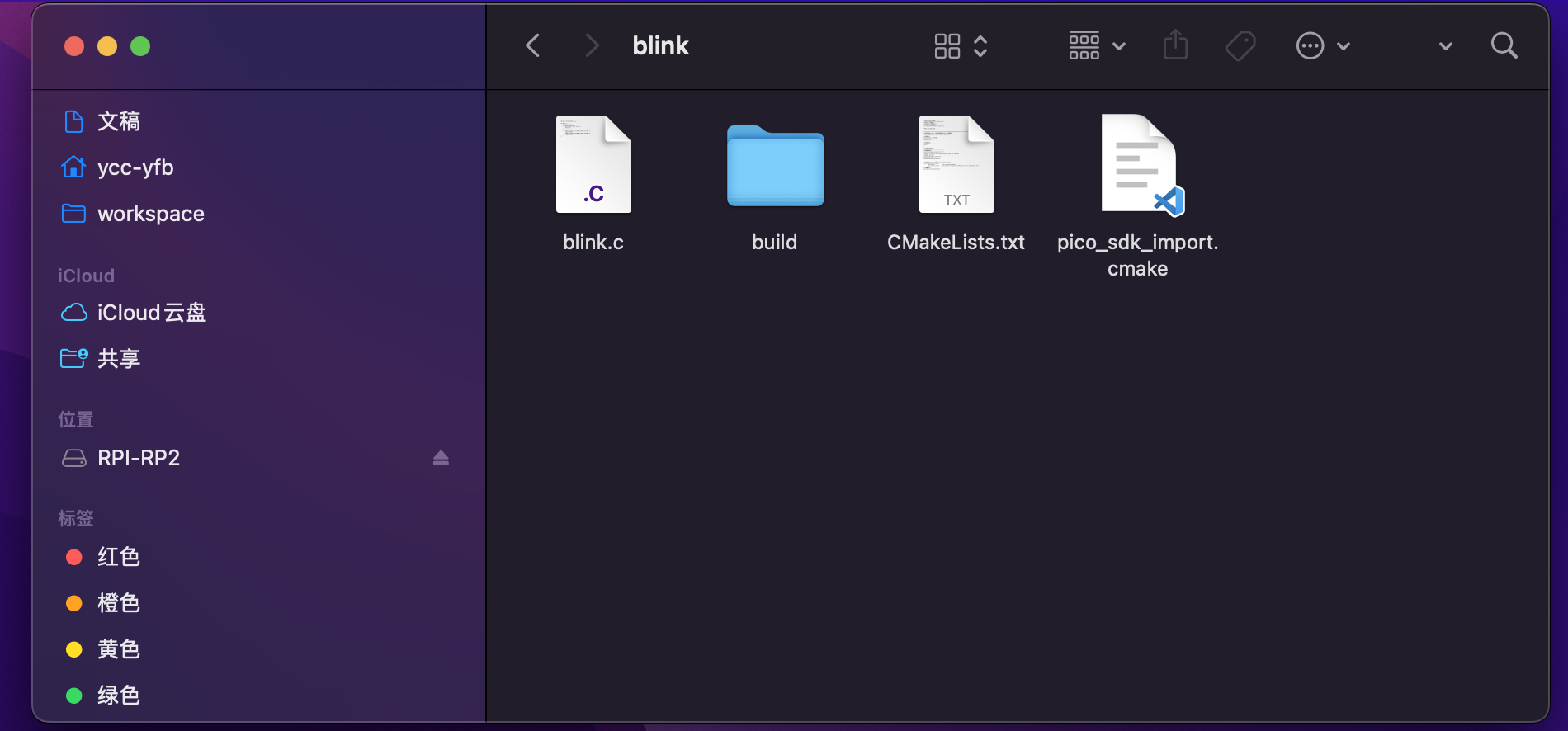Click the CMakeLists.txt filename label
The image size is (1568, 731).
[x=956, y=242]
